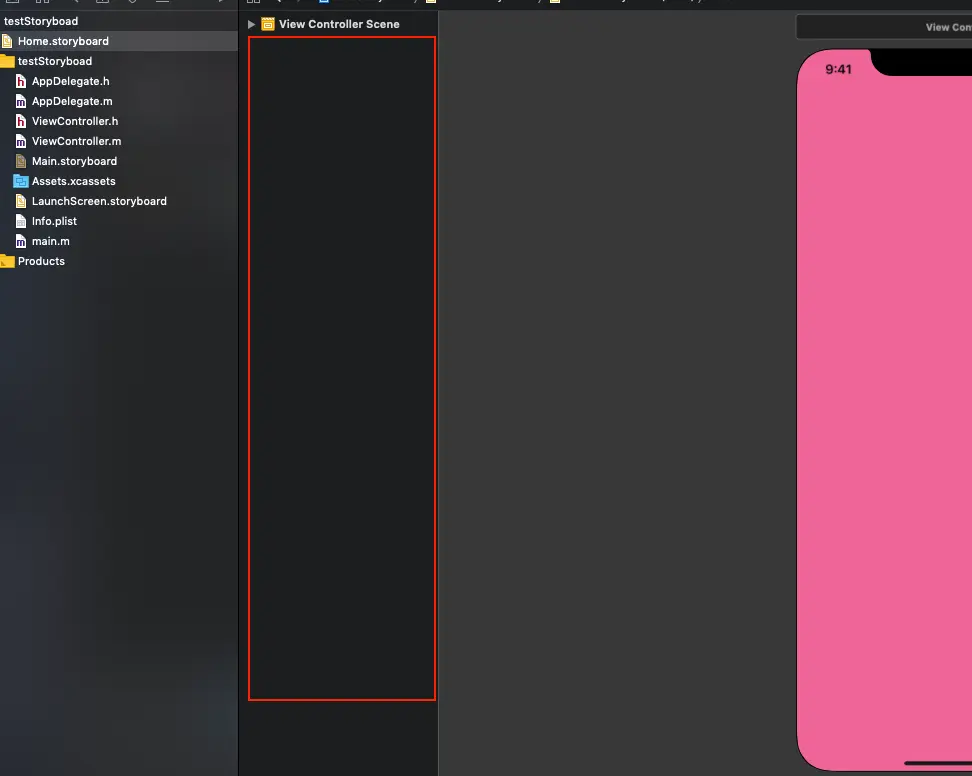The height and width of the screenshot is (776, 972).
Task: Click the Products folder icon
Action: click(x=7, y=261)
